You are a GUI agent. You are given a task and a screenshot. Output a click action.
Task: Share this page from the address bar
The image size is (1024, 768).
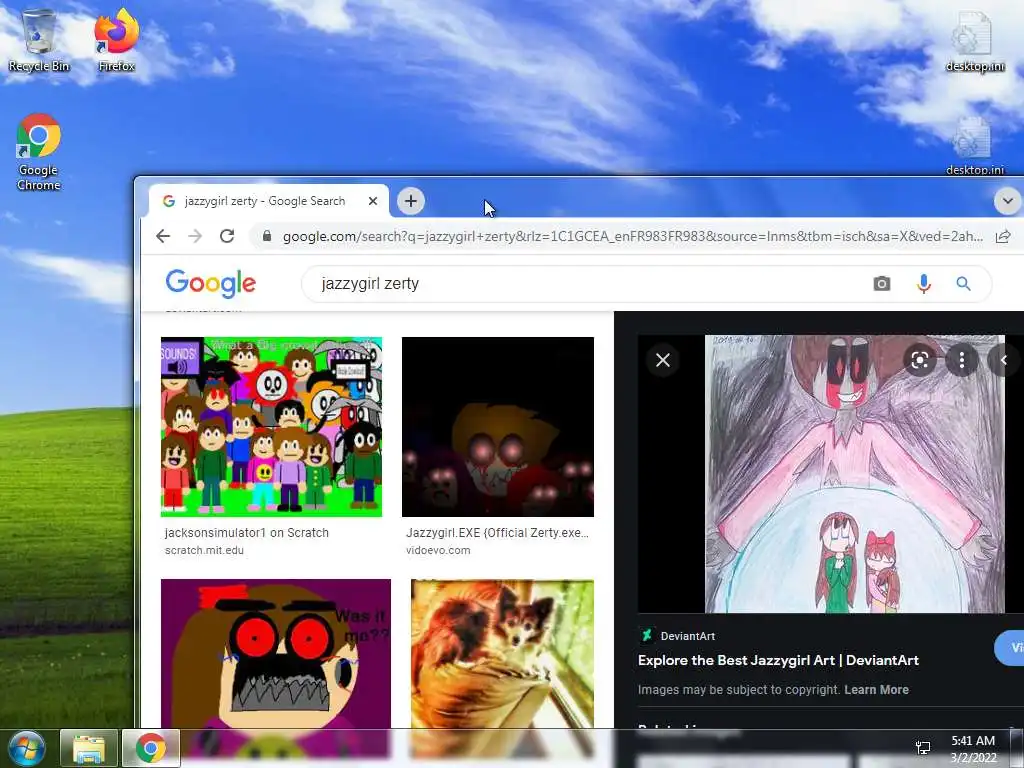[1004, 236]
